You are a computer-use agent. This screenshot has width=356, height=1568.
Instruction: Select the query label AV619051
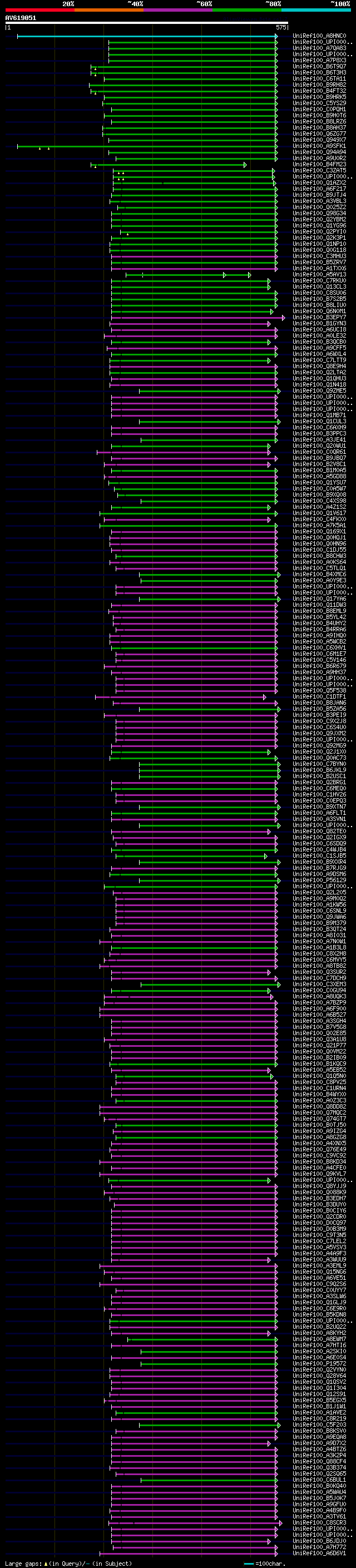click(x=21, y=18)
